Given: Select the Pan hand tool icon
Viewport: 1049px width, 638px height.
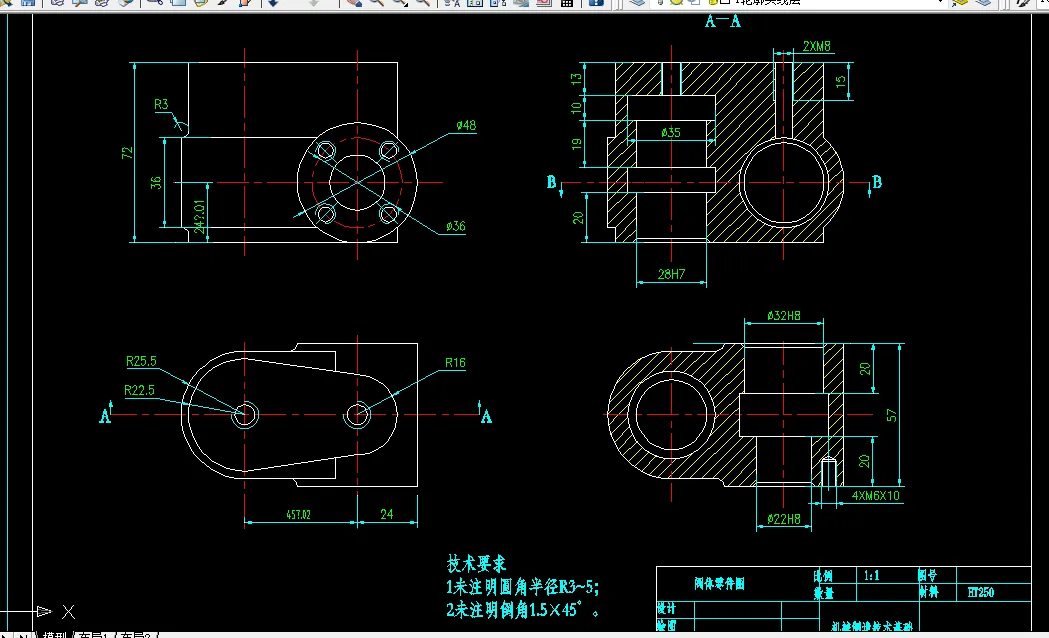Looking at the screenshot, I should 354,4.
